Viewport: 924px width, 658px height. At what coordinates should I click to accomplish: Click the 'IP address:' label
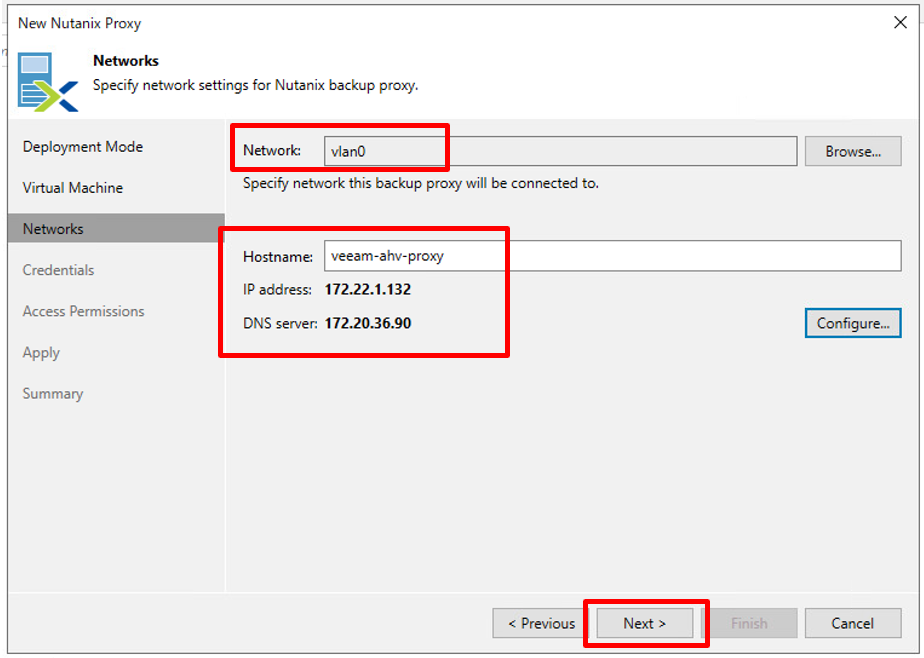click(277, 290)
